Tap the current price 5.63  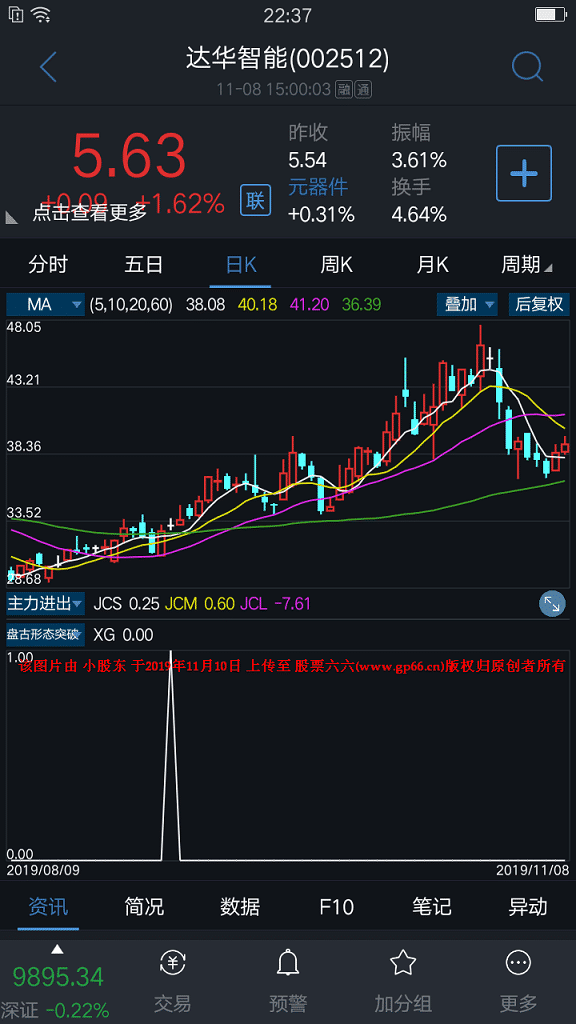pyautogui.click(x=129, y=155)
